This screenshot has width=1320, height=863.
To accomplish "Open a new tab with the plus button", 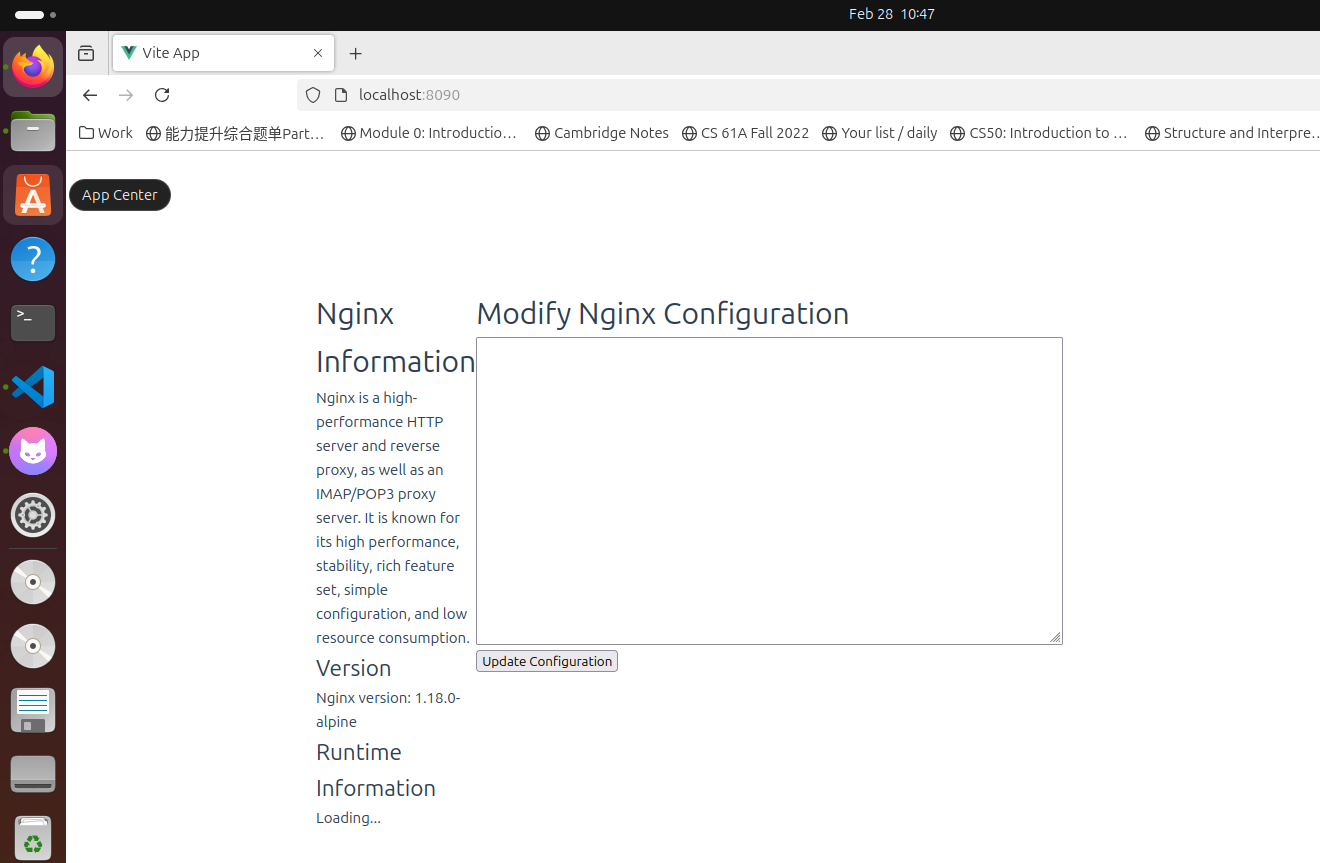I will (355, 54).
